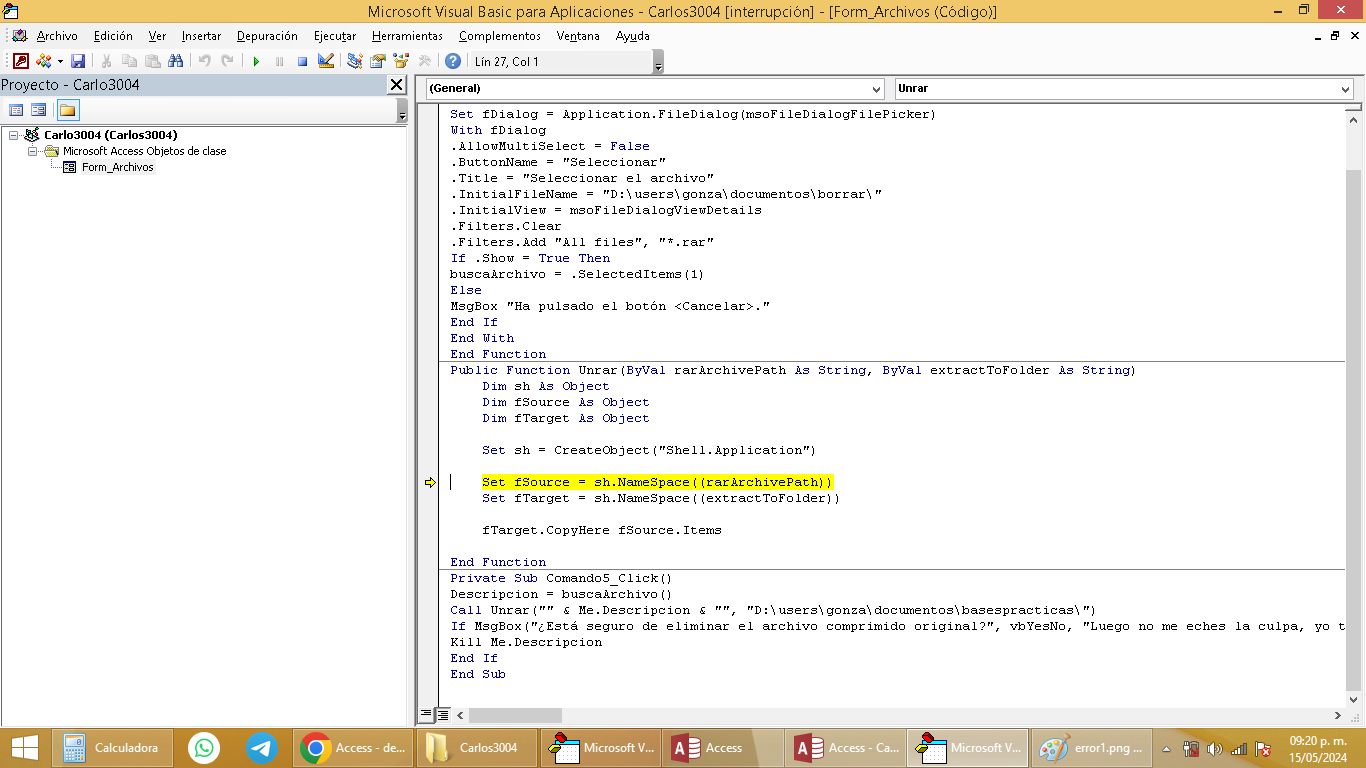Open WhatsApp from the taskbar
The height and width of the screenshot is (768, 1366).
(x=204, y=747)
